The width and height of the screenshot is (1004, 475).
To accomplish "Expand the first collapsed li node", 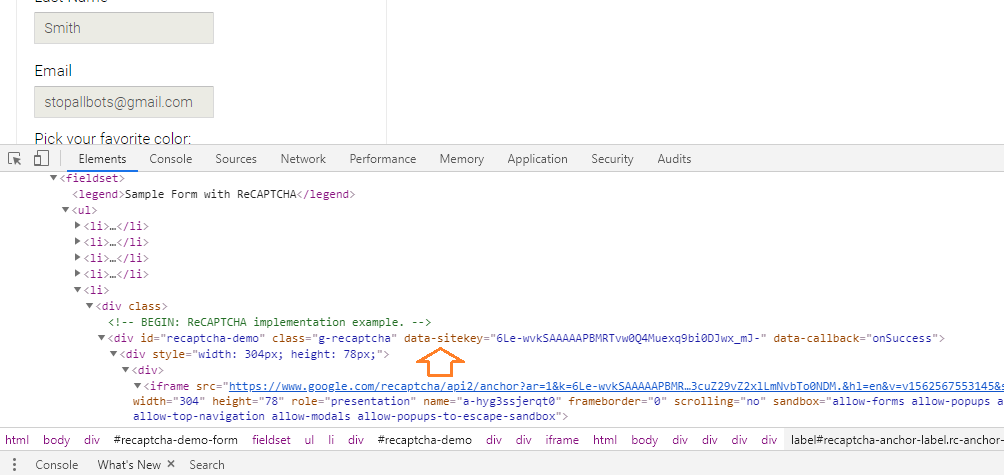I will 78,226.
